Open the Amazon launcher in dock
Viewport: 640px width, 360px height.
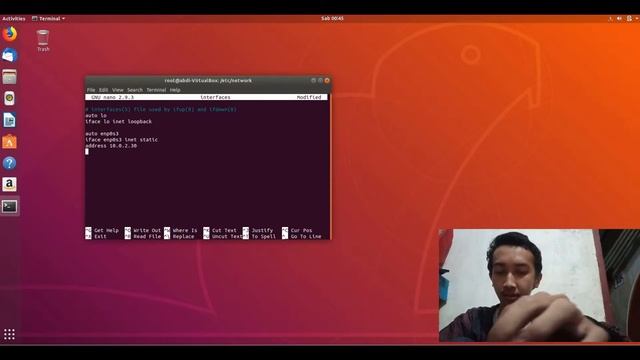point(9,184)
